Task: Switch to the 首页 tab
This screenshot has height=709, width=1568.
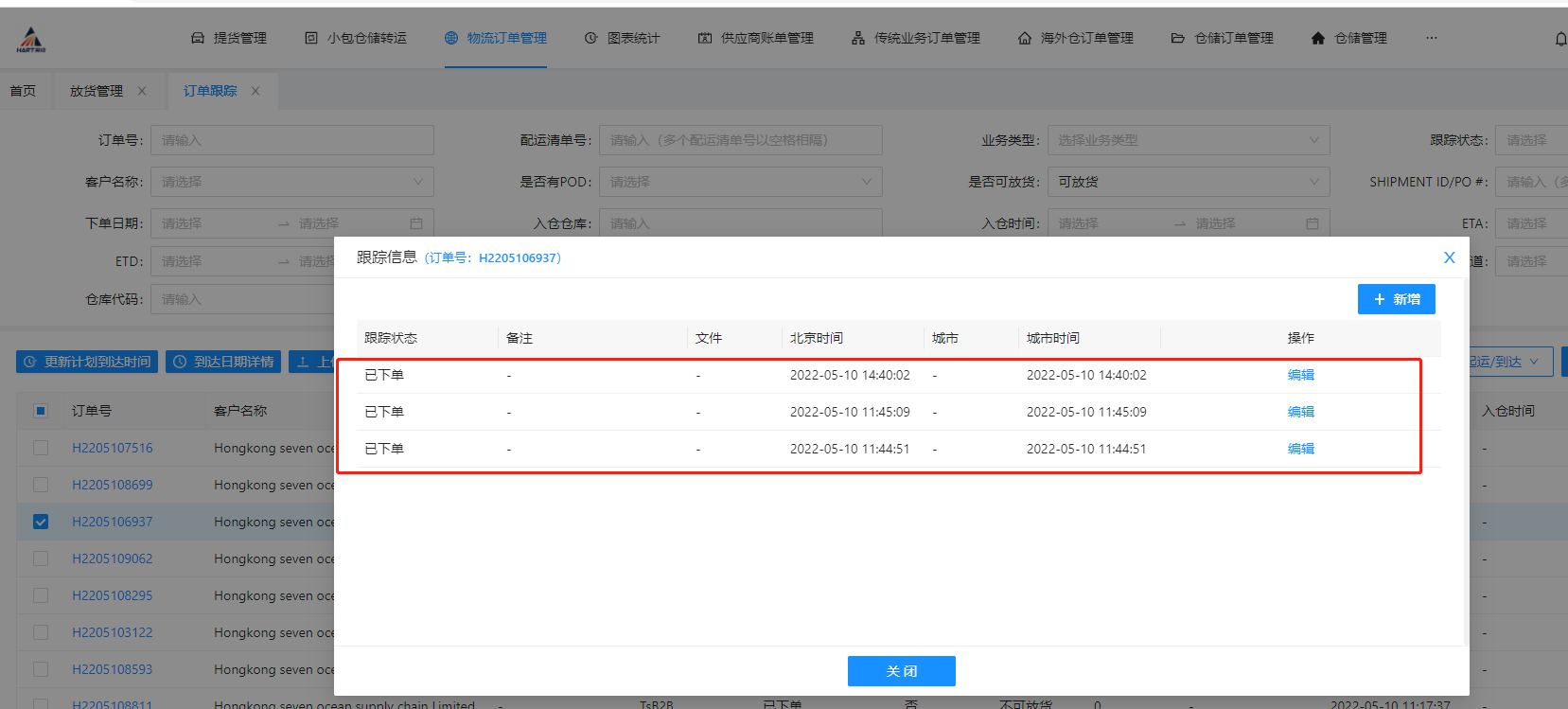Action: (x=23, y=91)
